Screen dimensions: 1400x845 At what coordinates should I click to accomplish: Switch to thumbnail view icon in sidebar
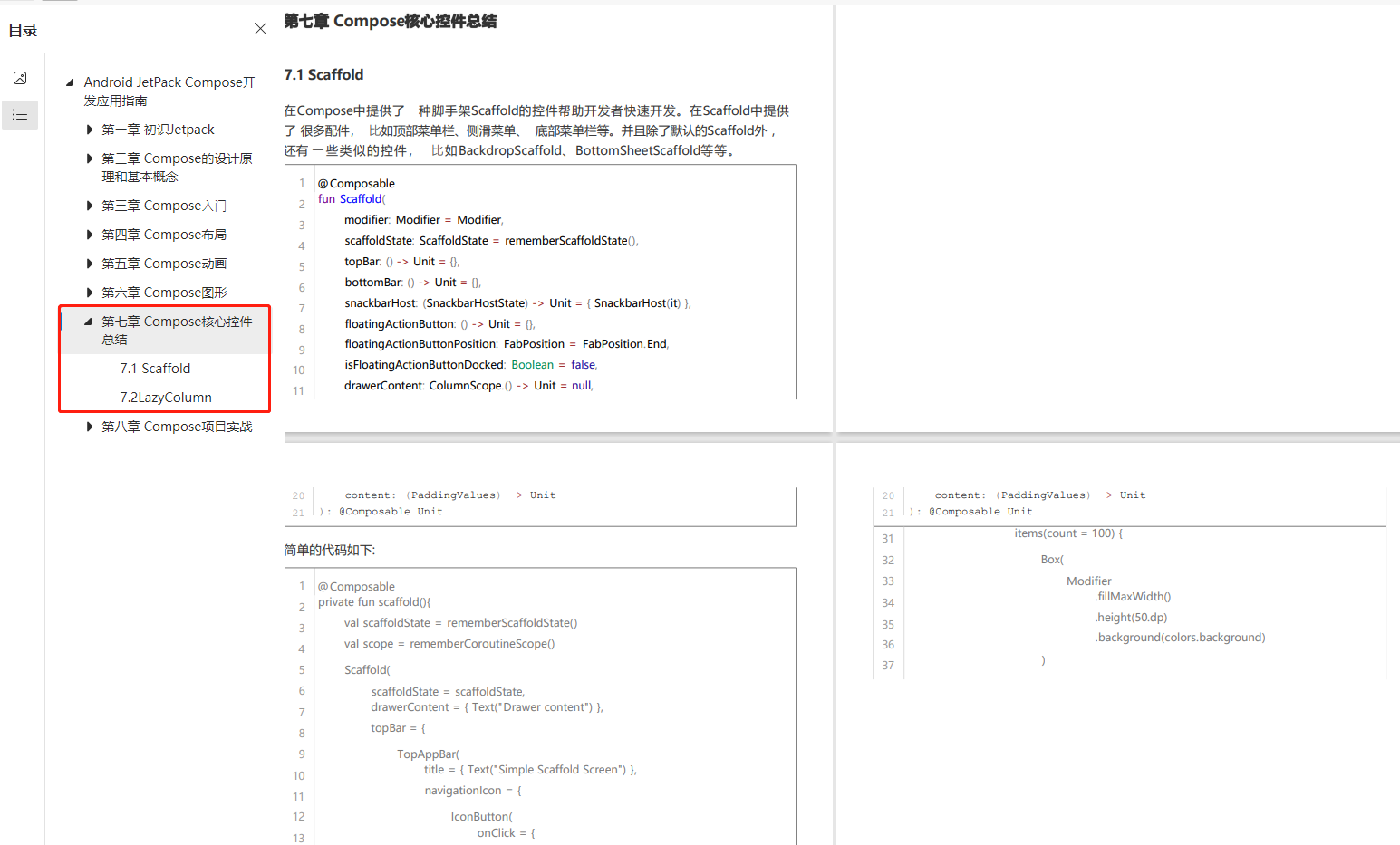coord(20,78)
